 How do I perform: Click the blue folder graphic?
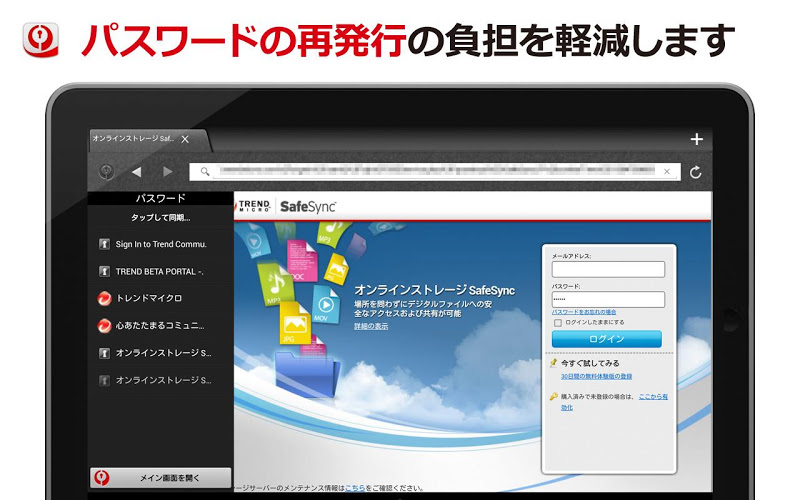(x=308, y=374)
